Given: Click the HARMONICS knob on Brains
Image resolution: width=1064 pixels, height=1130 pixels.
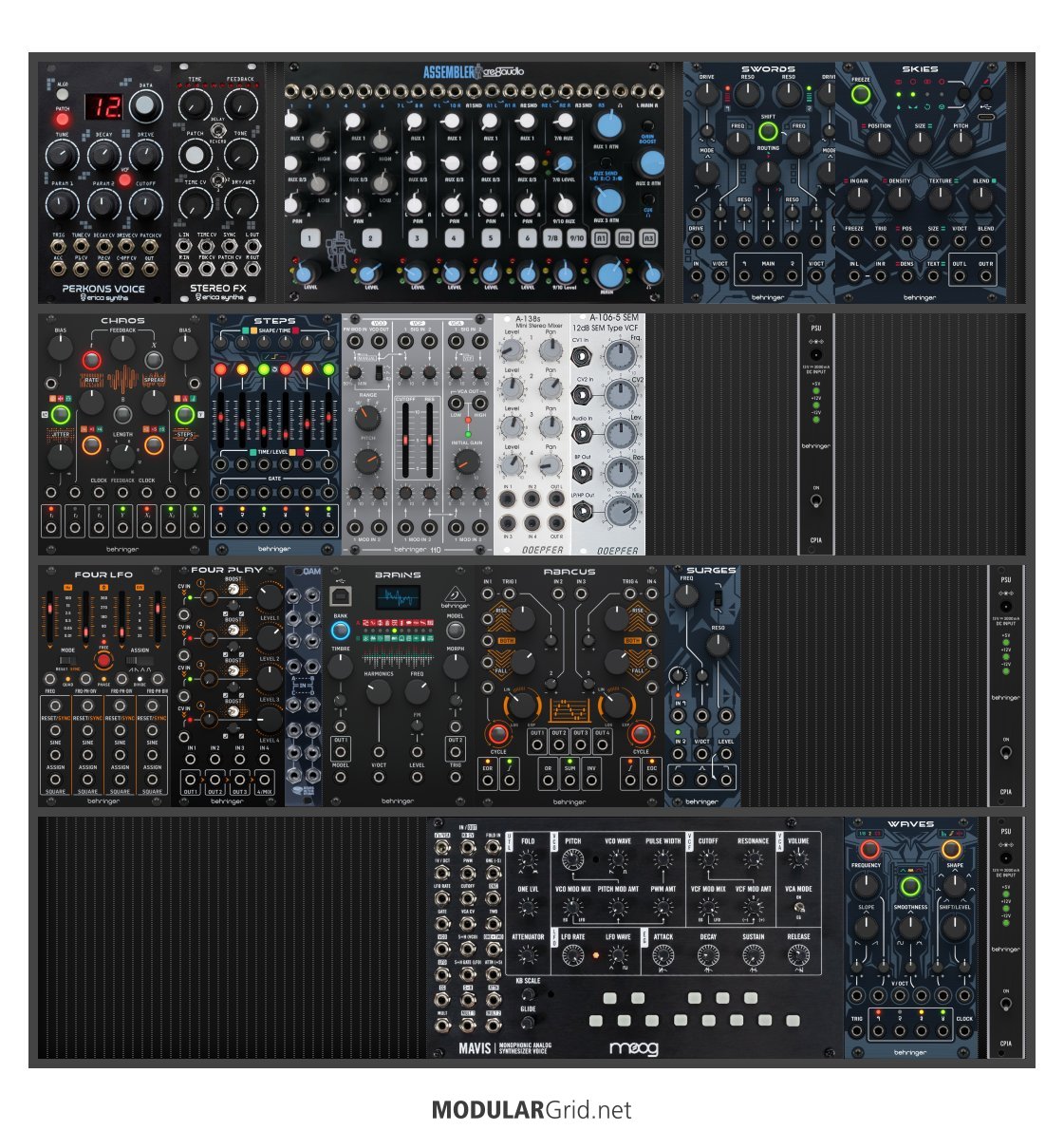Looking at the screenshot, I should click(378, 692).
